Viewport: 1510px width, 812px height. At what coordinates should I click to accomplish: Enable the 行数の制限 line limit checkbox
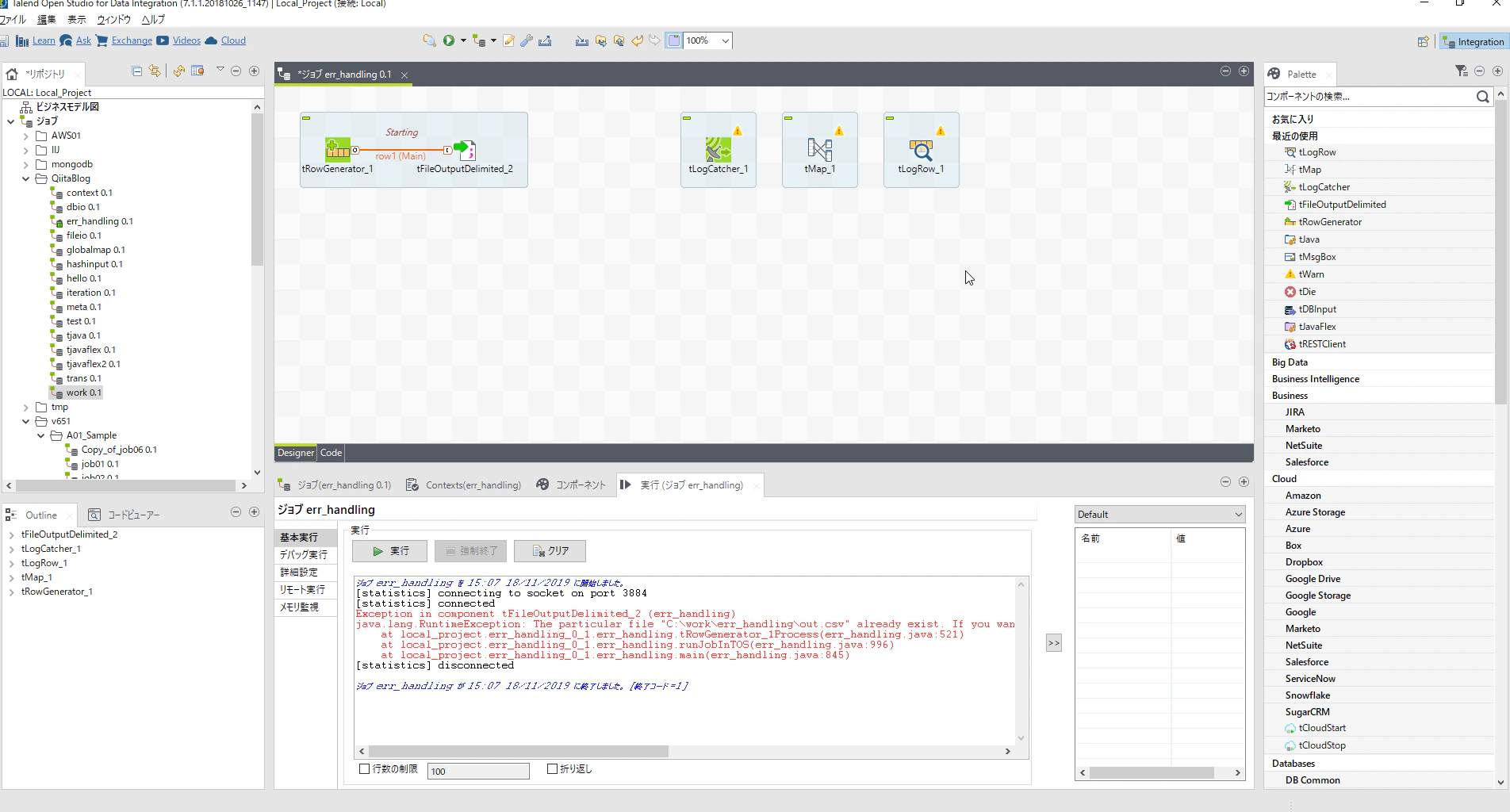[365, 769]
